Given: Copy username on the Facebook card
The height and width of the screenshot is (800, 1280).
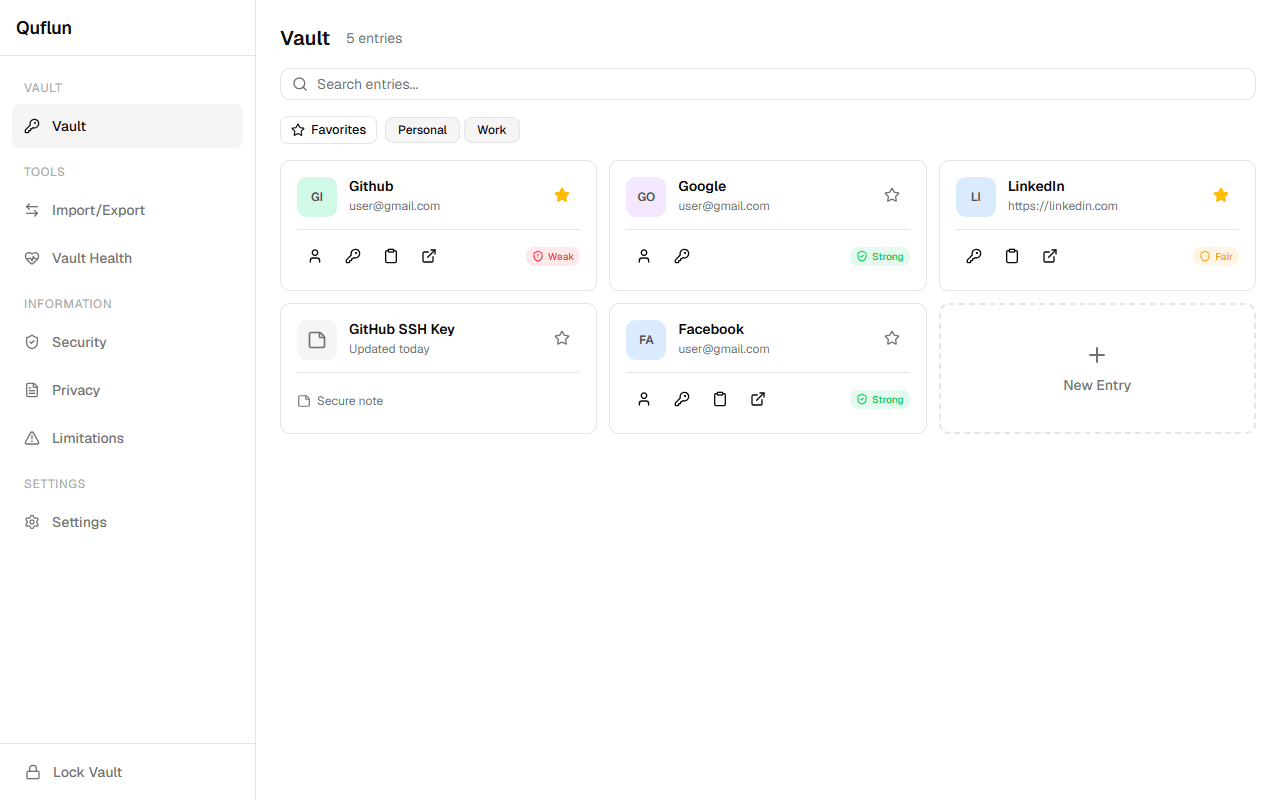Looking at the screenshot, I should coord(644,399).
